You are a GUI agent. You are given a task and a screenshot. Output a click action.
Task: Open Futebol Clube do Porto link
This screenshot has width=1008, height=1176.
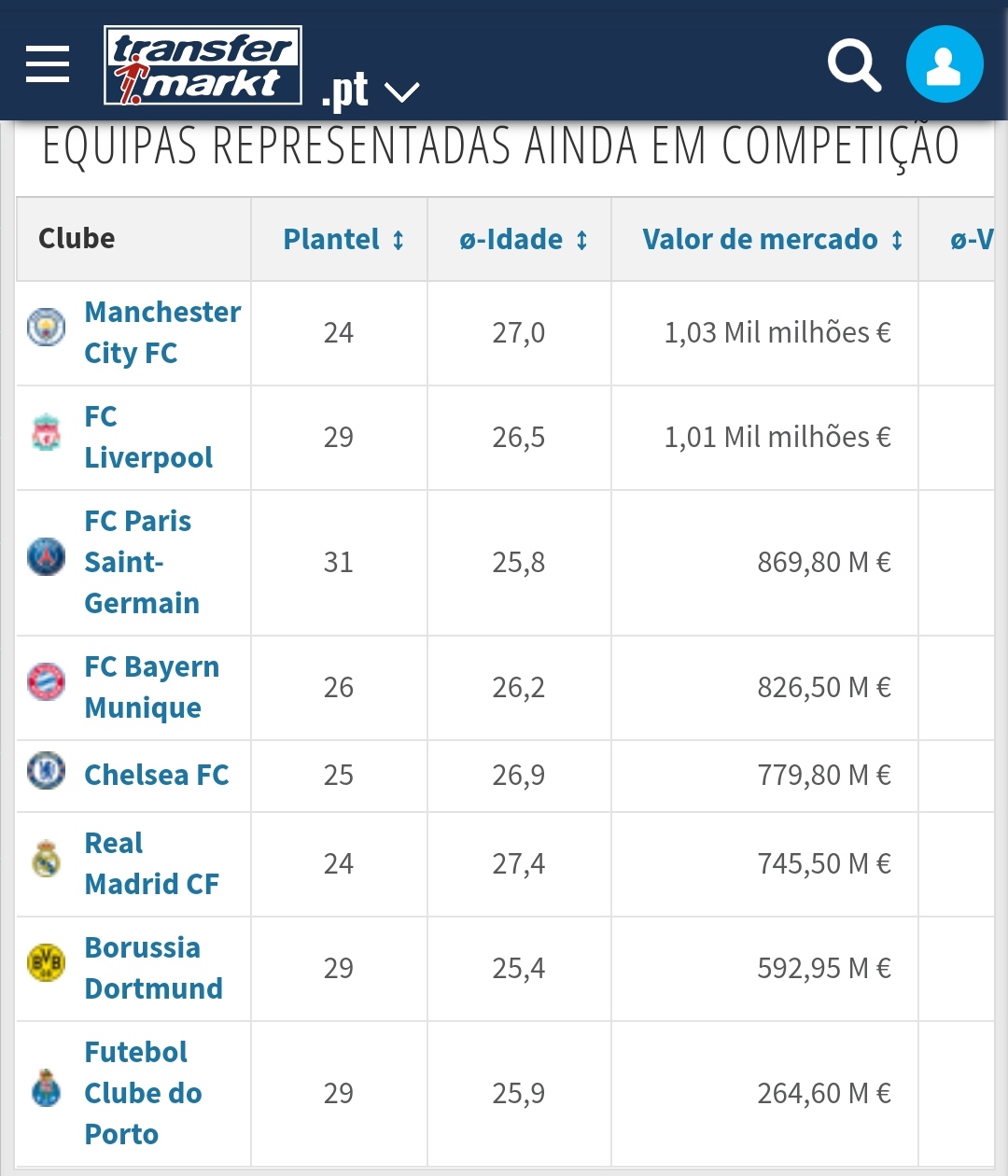(143, 1093)
